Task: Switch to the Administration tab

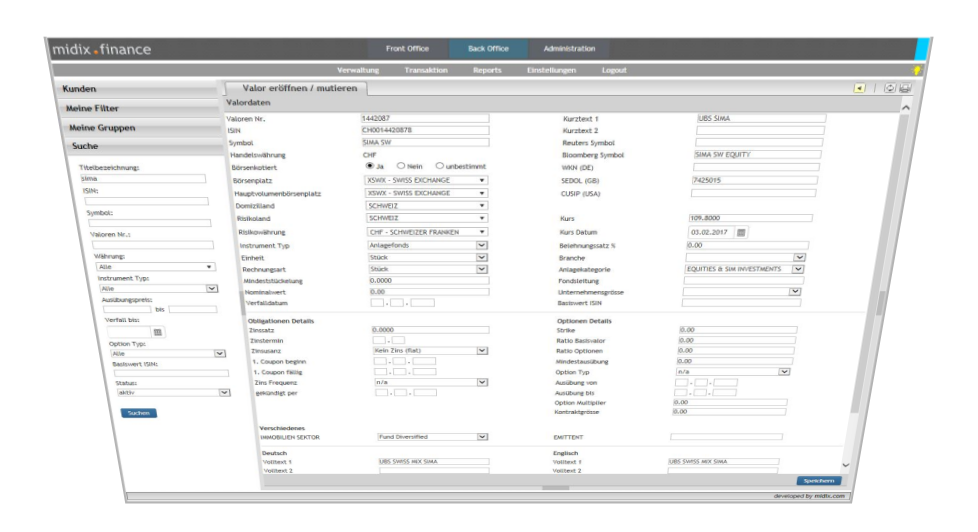Action: click(x=569, y=49)
